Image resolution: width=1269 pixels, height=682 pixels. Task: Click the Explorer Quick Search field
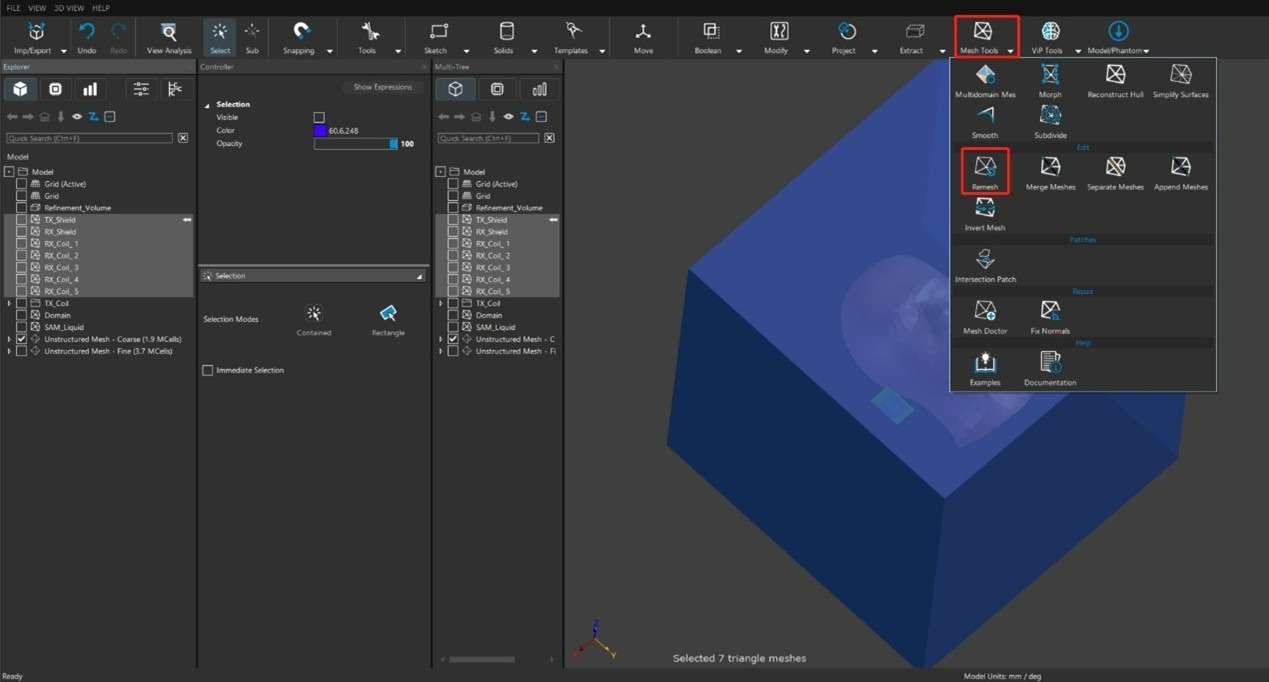(90, 138)
